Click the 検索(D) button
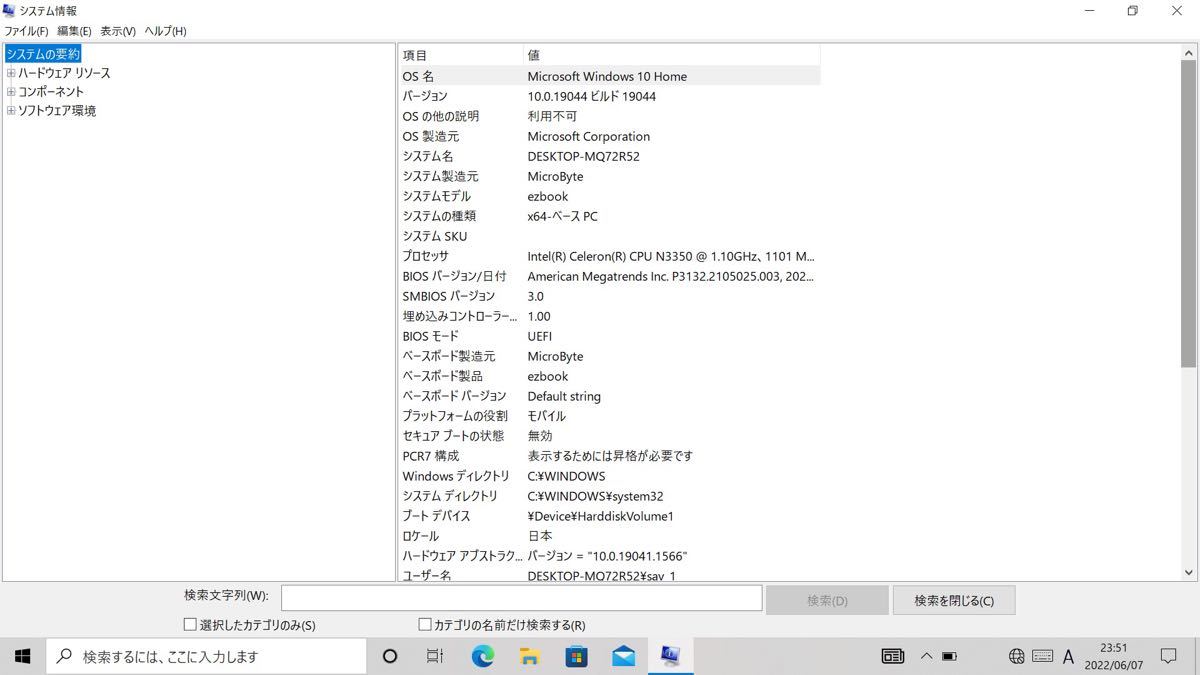1200x675 pixels. [x=827, y=600]
